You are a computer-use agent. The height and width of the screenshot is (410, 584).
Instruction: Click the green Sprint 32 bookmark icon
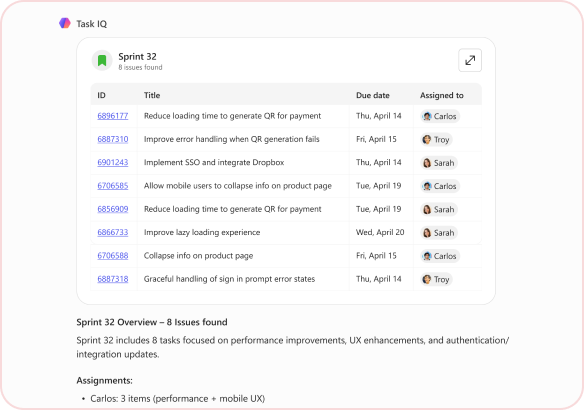click(102, 60)
